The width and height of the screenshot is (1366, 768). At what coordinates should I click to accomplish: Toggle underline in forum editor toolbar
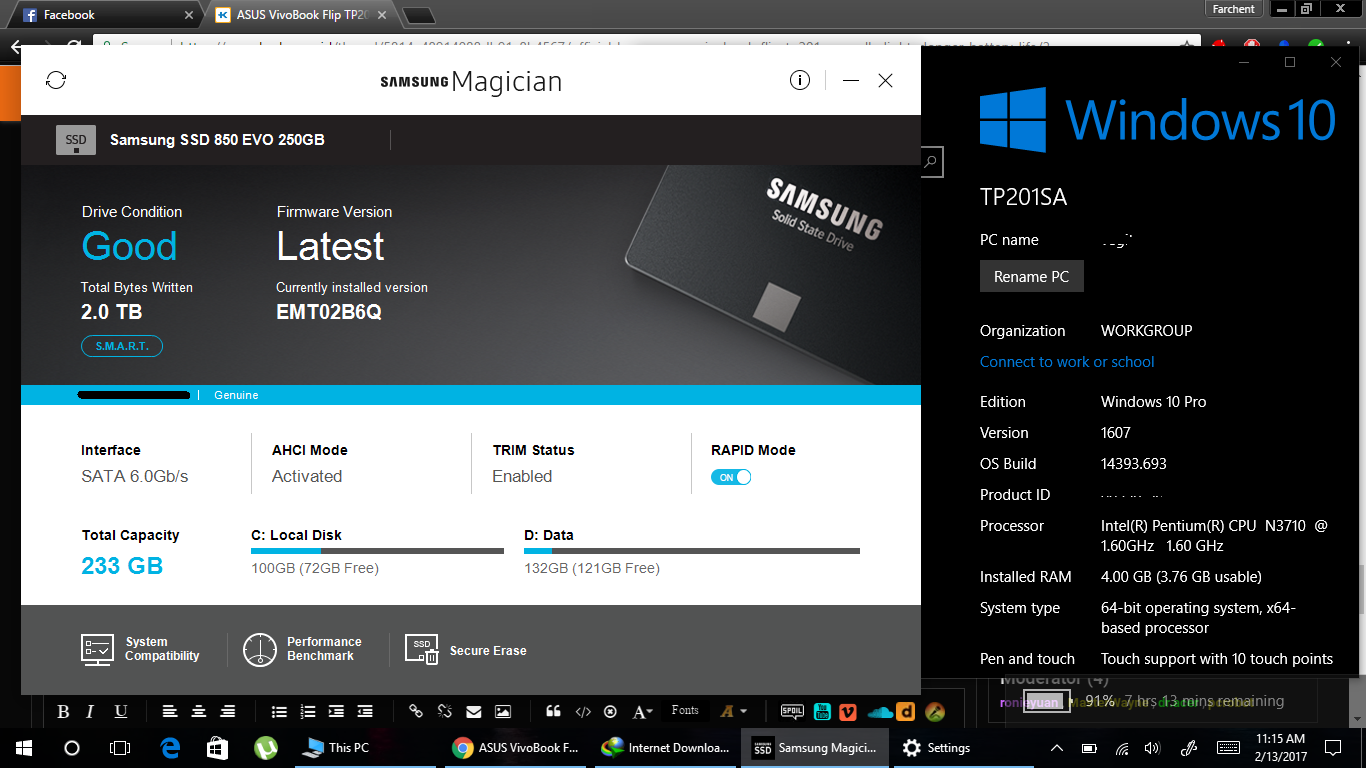pos(120,712)
